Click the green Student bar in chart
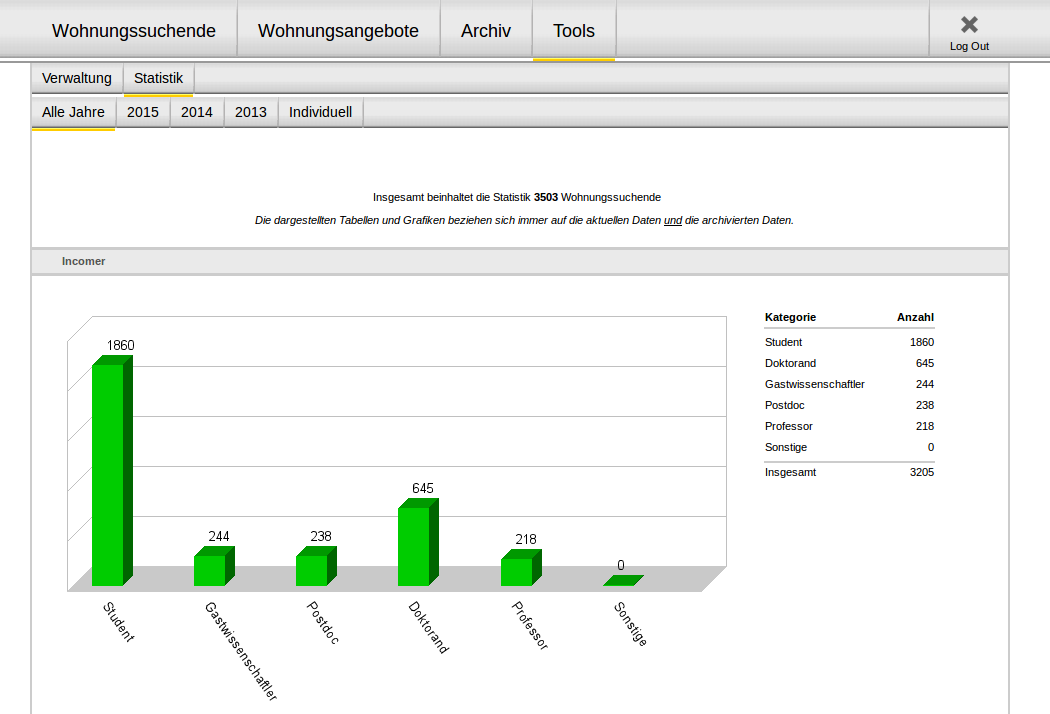1050x714 pixels. [x=108, y=474]
